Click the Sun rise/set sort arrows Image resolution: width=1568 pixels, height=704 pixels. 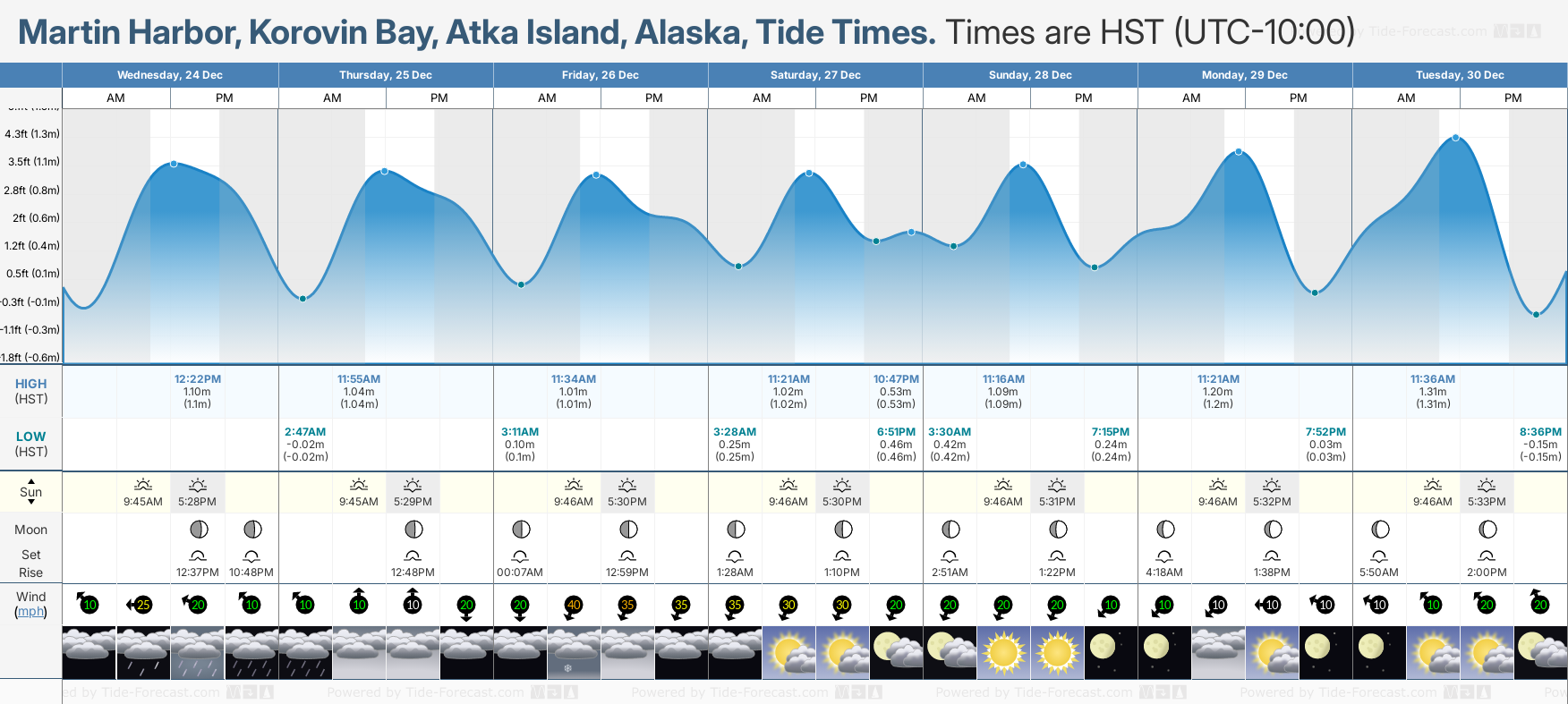coord(31,491)
